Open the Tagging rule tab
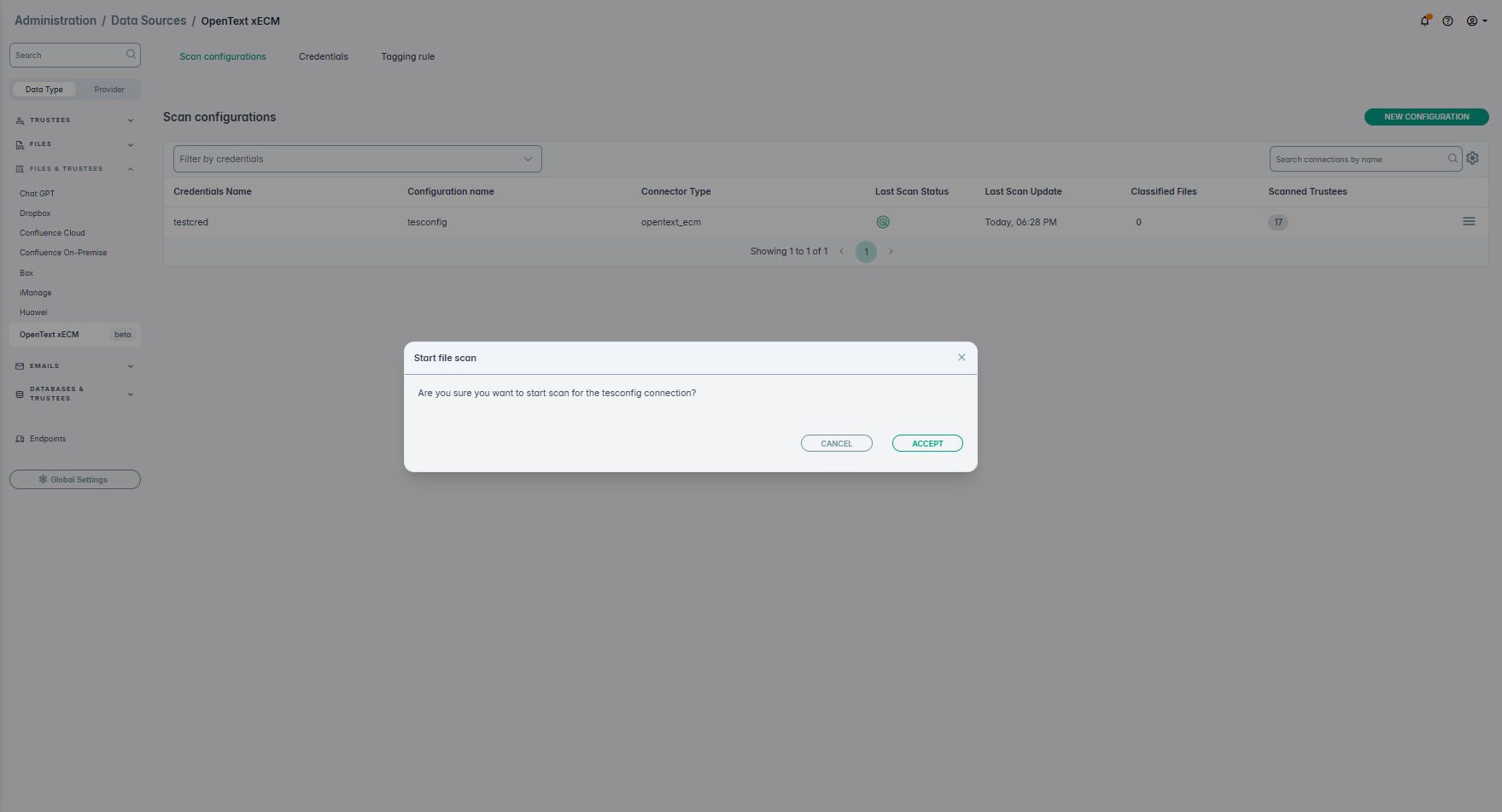Image resolution: width=1502 pixels, height=812 pixels. click(x=407, y=57)
